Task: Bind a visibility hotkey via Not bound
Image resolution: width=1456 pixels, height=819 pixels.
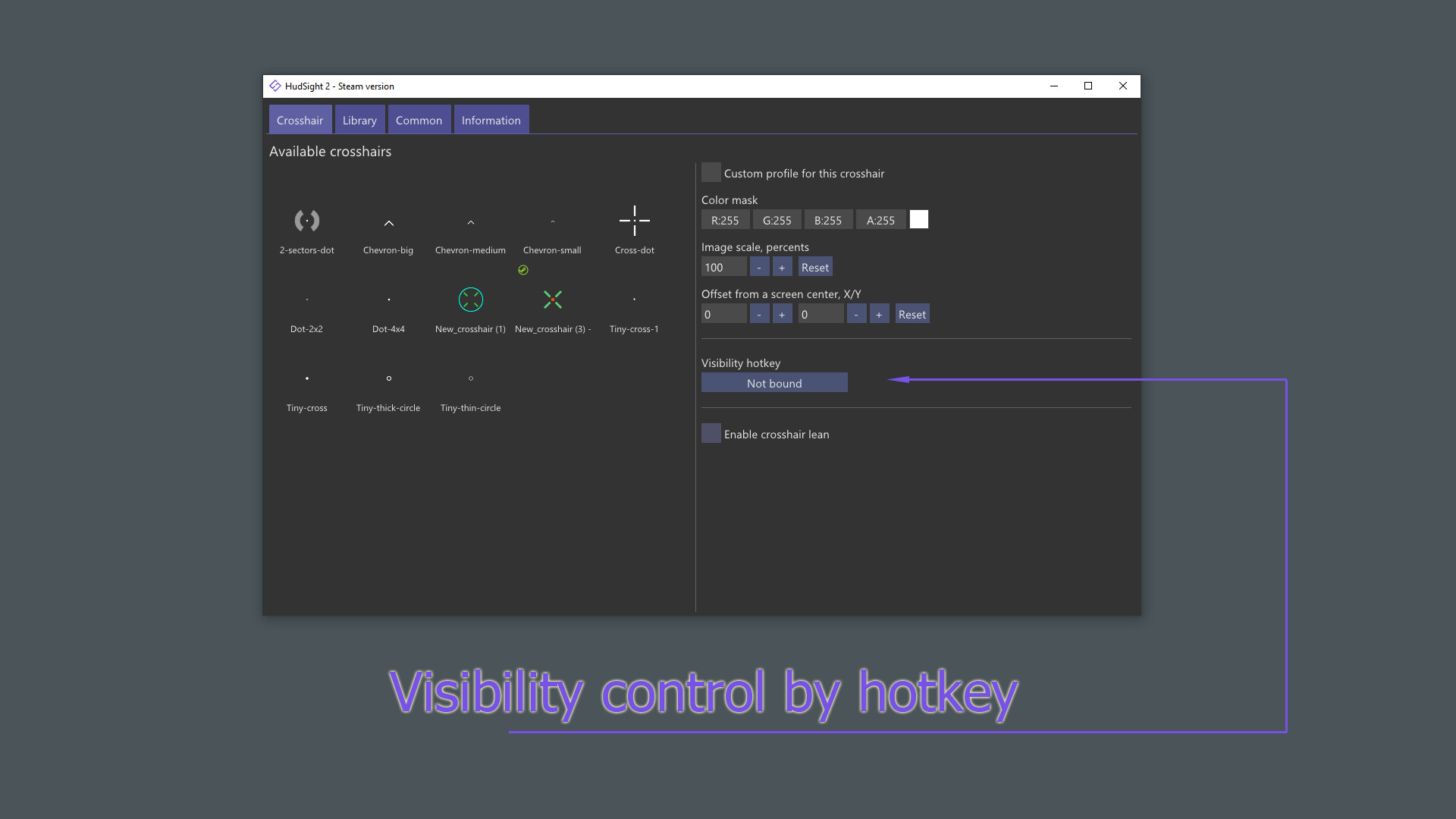Action: pos(774,383)
